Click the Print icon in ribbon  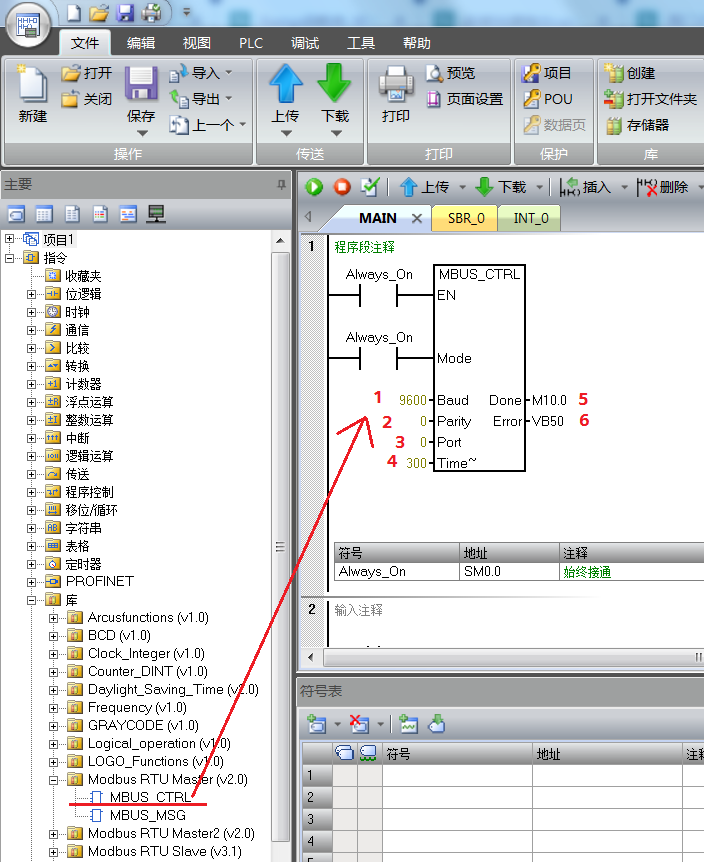pos(395,95)
